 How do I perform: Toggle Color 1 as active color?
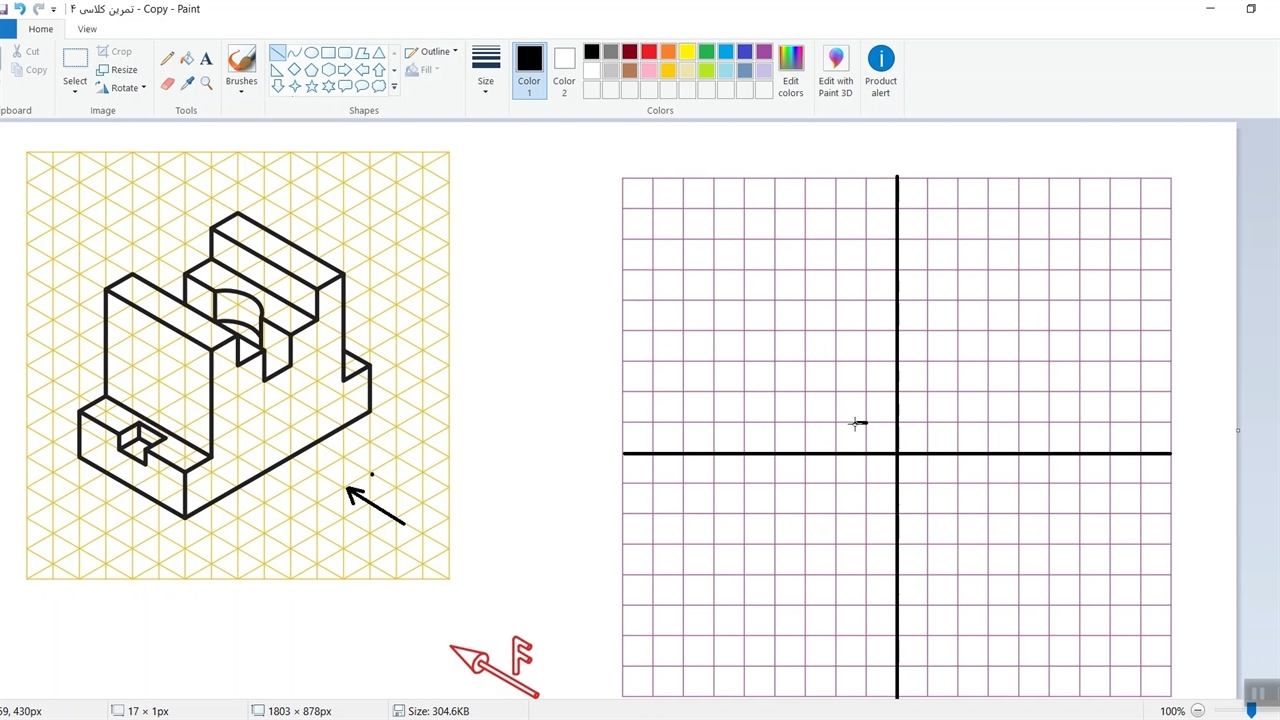click(x=529, y=70)
